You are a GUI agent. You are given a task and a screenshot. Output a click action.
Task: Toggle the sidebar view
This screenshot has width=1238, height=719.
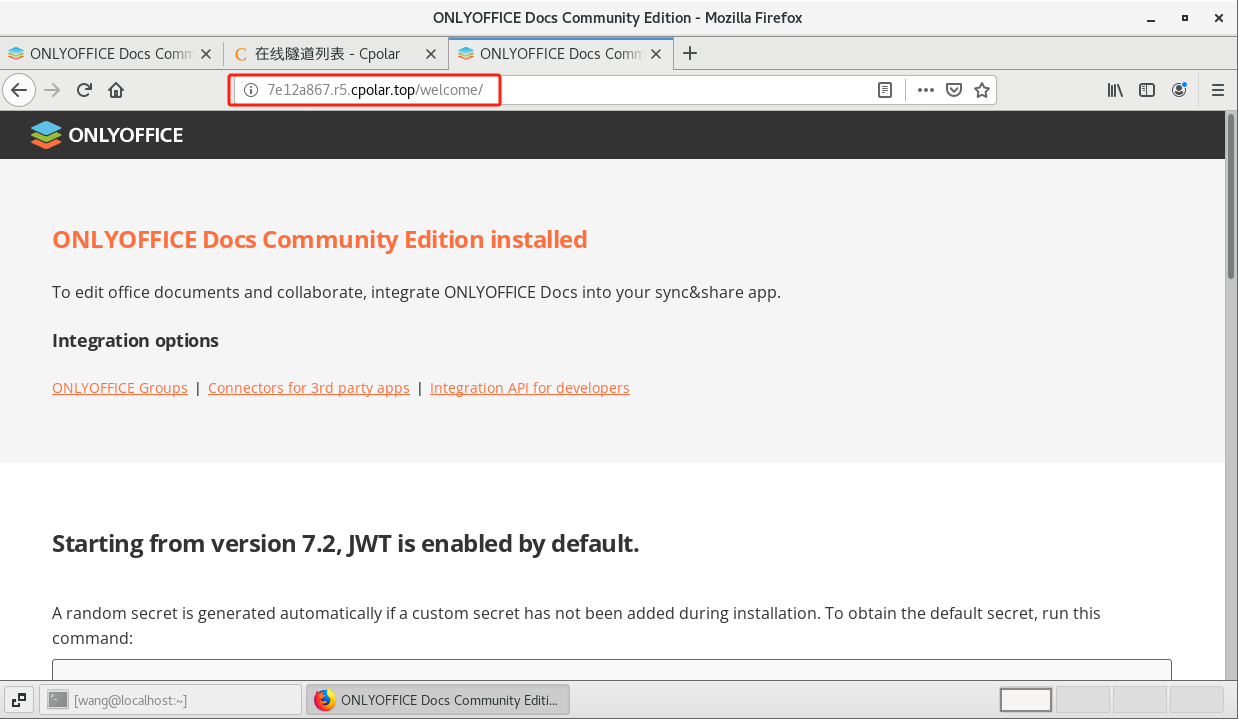[1147, 90]
